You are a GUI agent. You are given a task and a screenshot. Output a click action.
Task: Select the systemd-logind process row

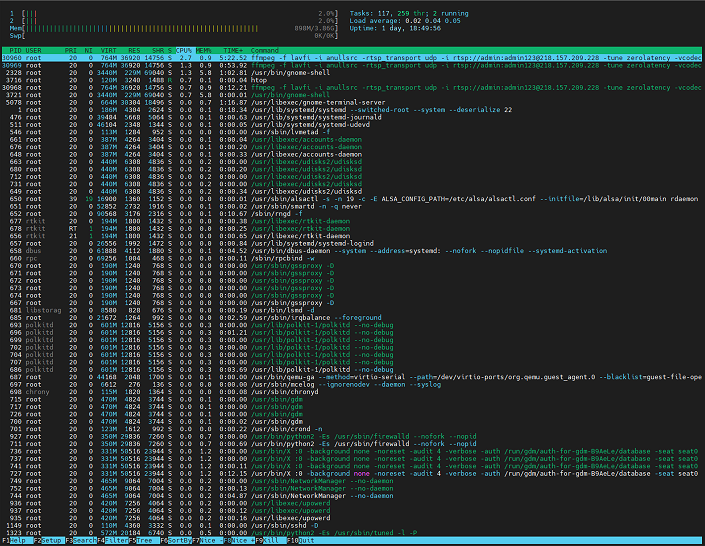tap(352, 243)
